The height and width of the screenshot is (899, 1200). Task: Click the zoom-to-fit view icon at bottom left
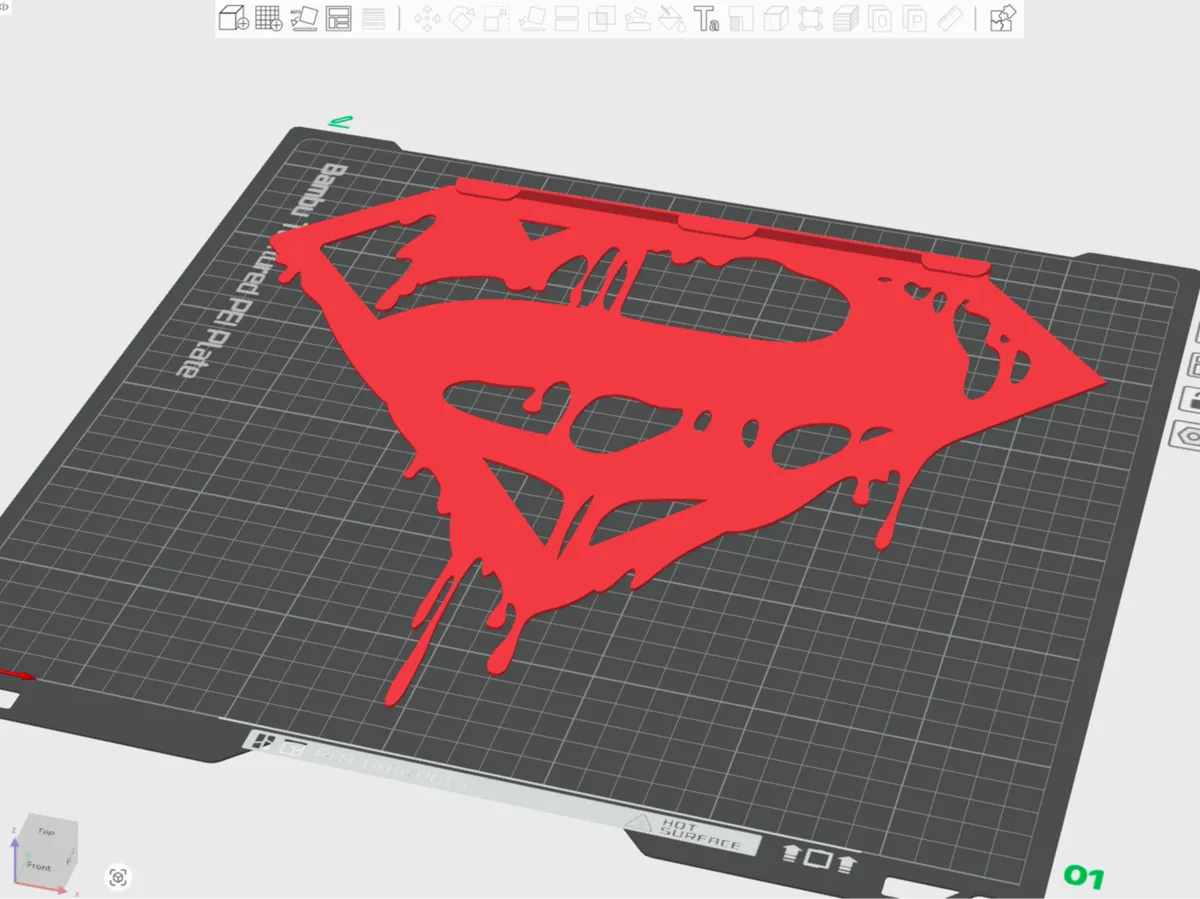[x=118, y=878]
